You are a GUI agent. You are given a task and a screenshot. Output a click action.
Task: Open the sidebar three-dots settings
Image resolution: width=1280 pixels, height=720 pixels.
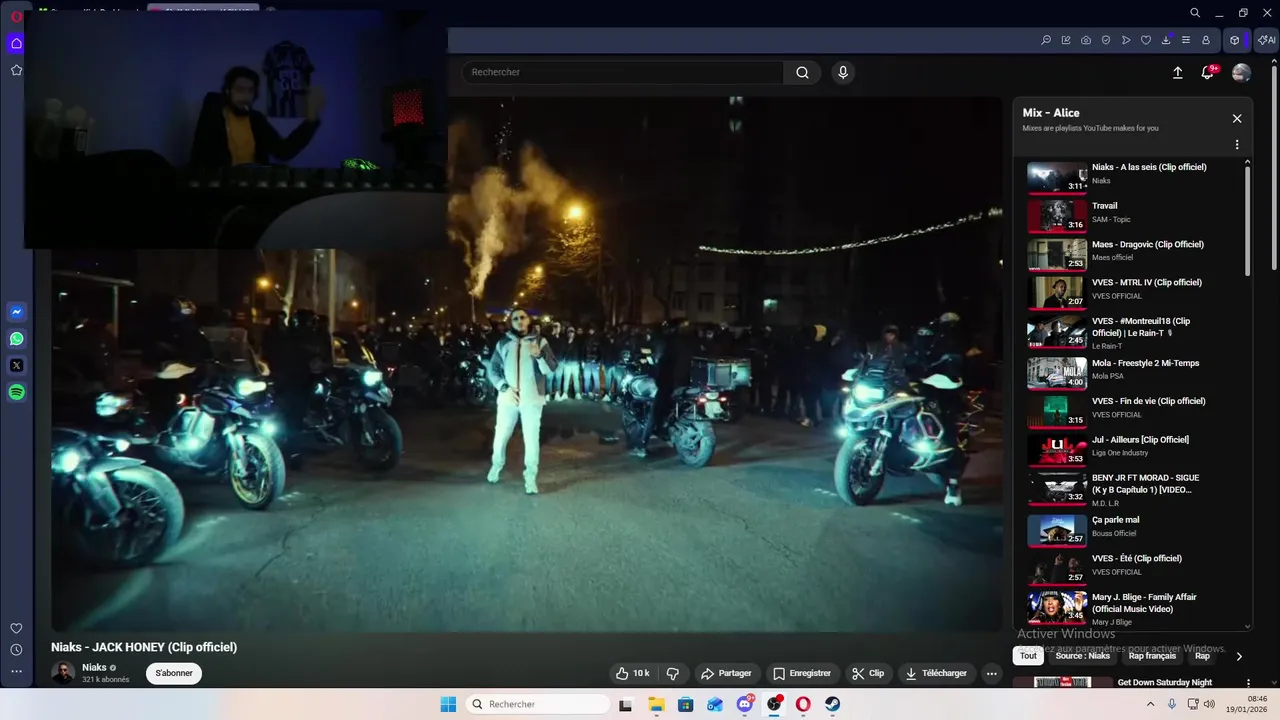point(16,671)
